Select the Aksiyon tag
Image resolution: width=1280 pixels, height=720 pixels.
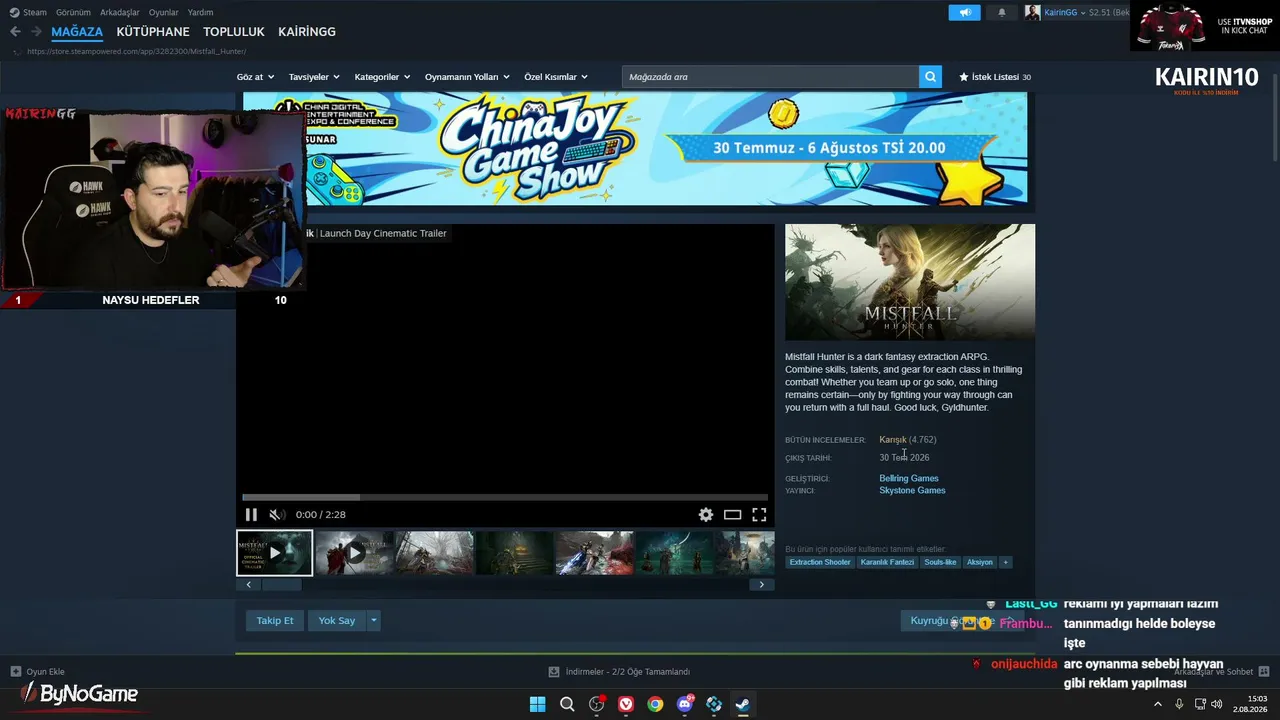980,562
